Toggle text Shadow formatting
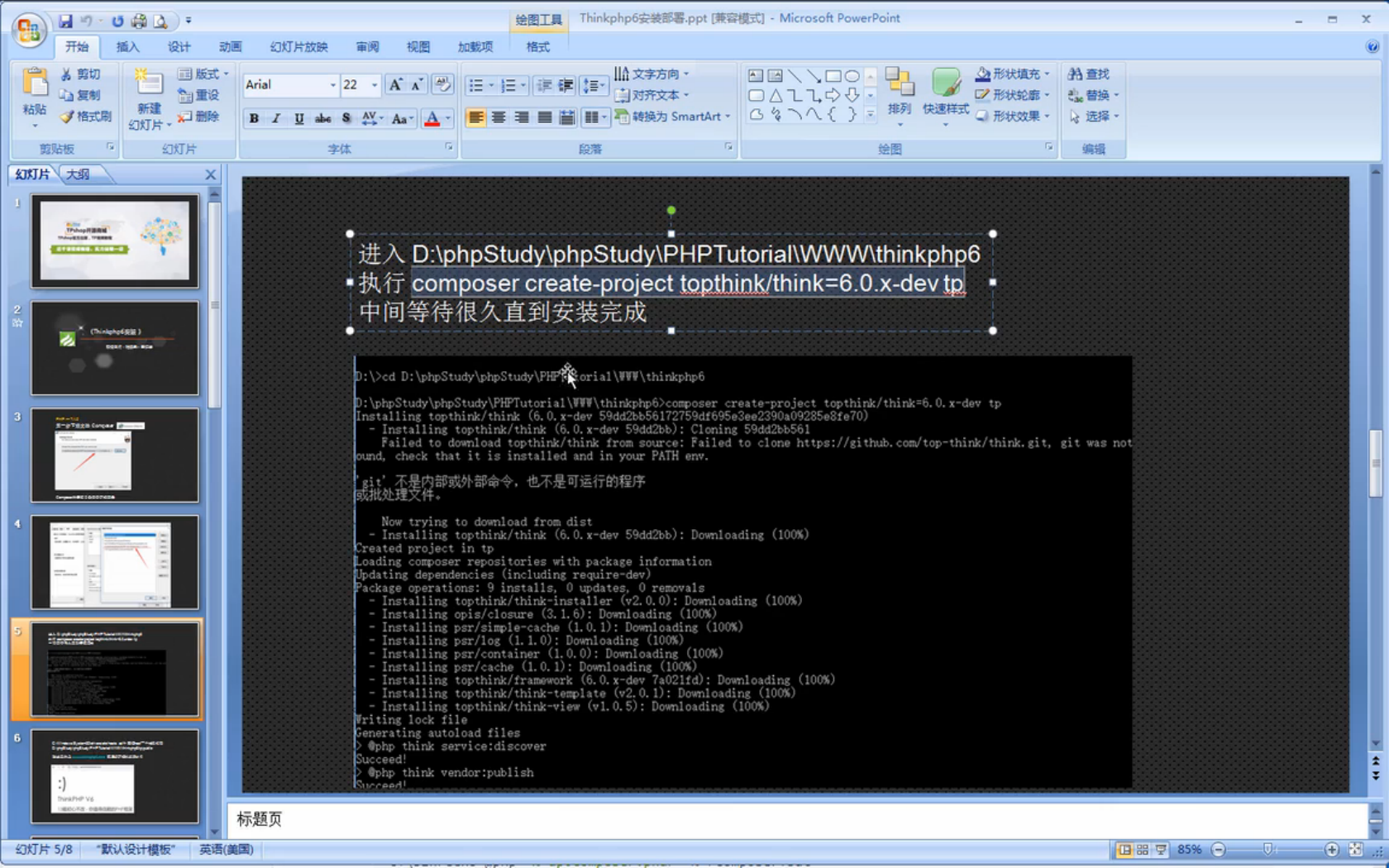This screenshot has height=868, width=1389. click(x=346, y=118)
